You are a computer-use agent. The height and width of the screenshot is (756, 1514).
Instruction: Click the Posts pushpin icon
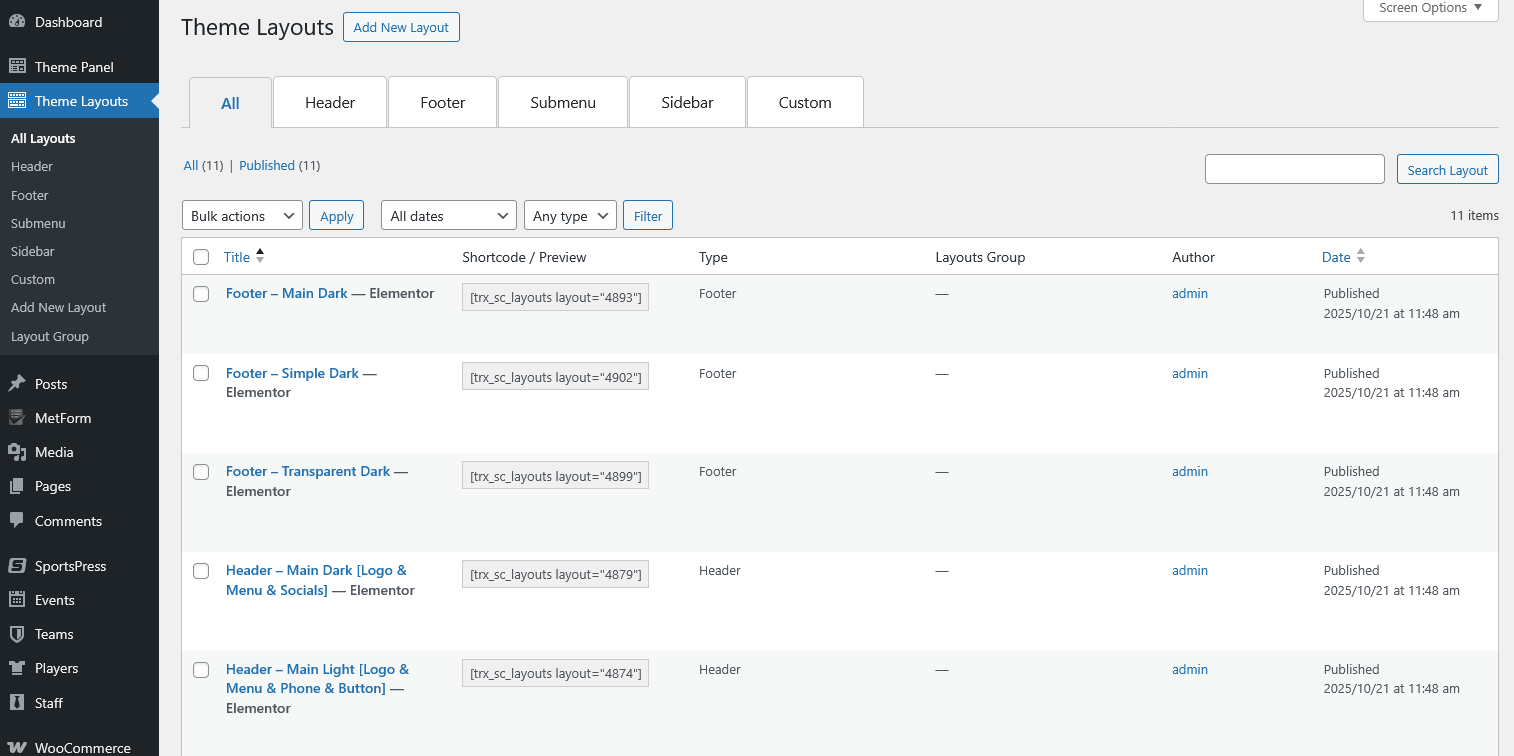(17, 384)
